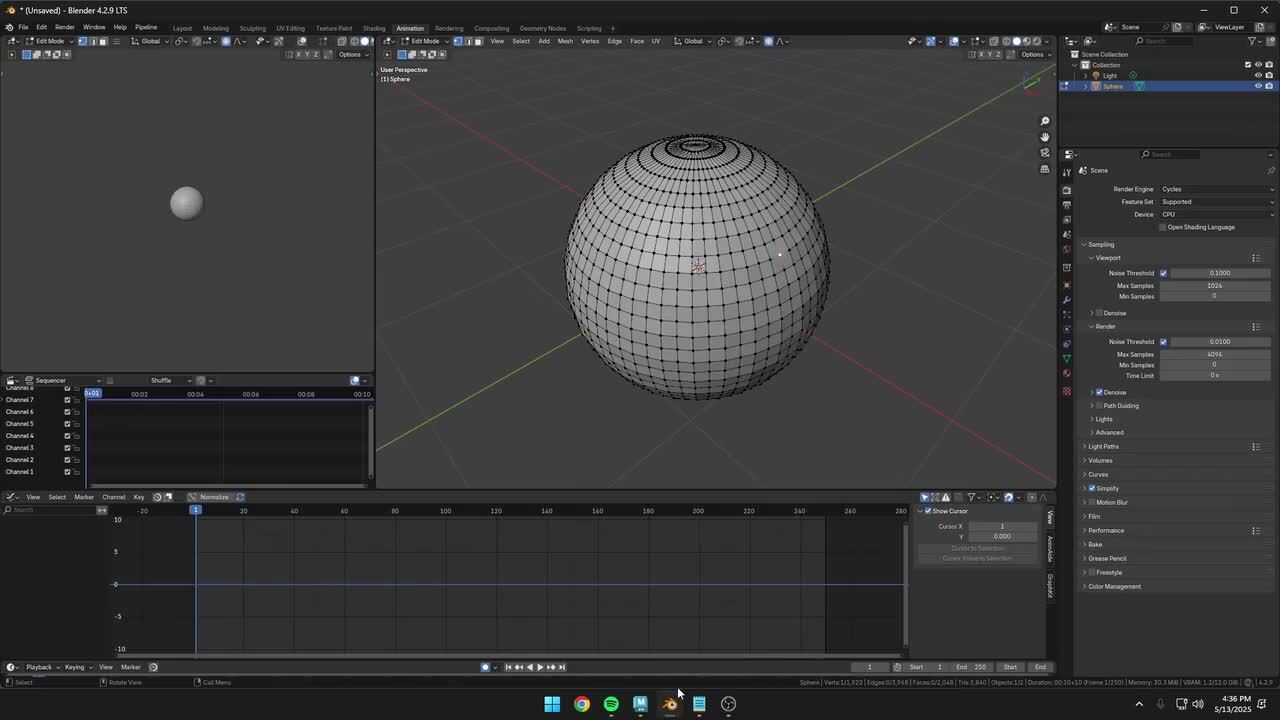Open the Modifiers wrench tab in Properties

(1067, 300)
